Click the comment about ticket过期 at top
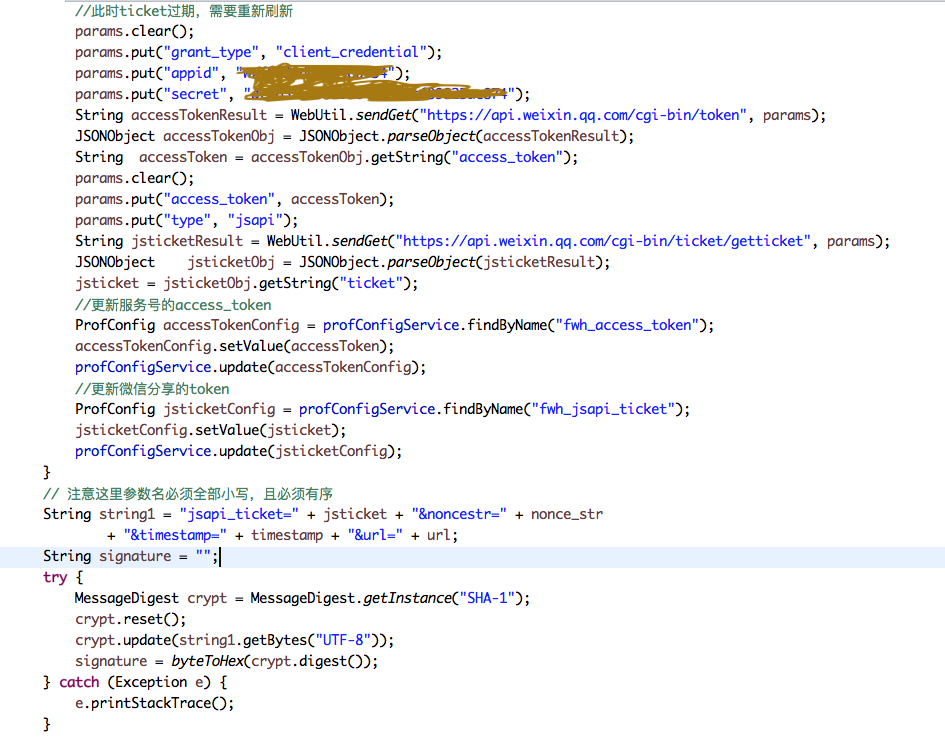 [x=184, y=11]
